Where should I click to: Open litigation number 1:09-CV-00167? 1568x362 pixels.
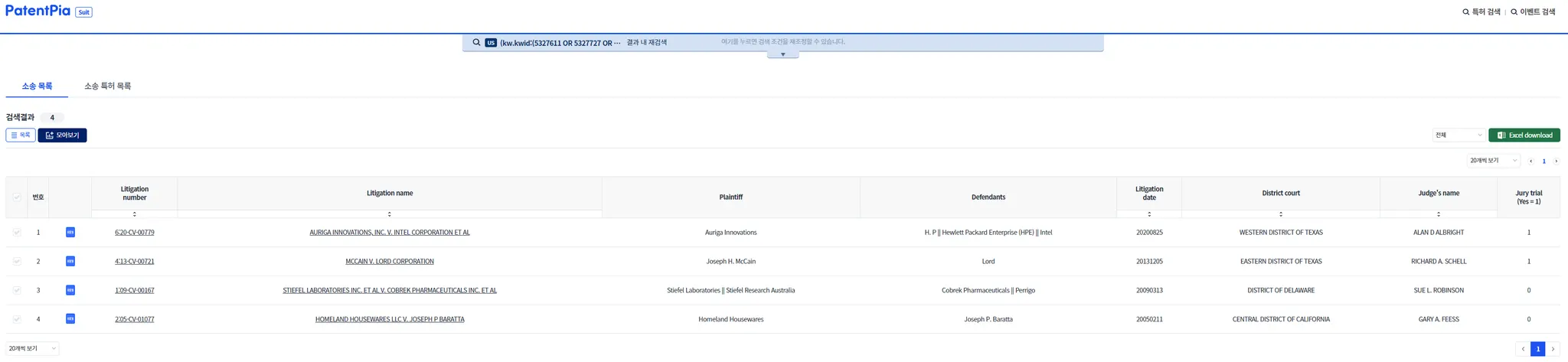(135, 291)
